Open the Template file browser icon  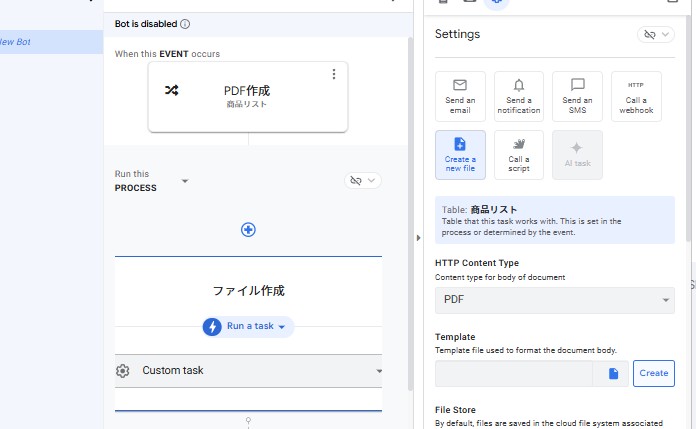613,373
